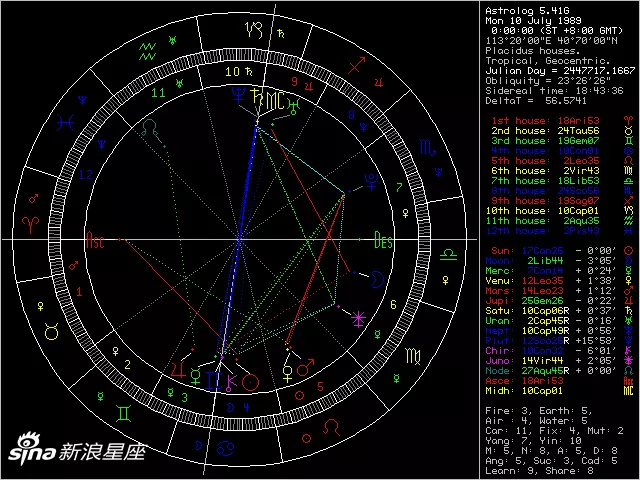Select the Taurus glyph in outer ring
This screenshot has height=480, width=640.
tap(51, 331)
